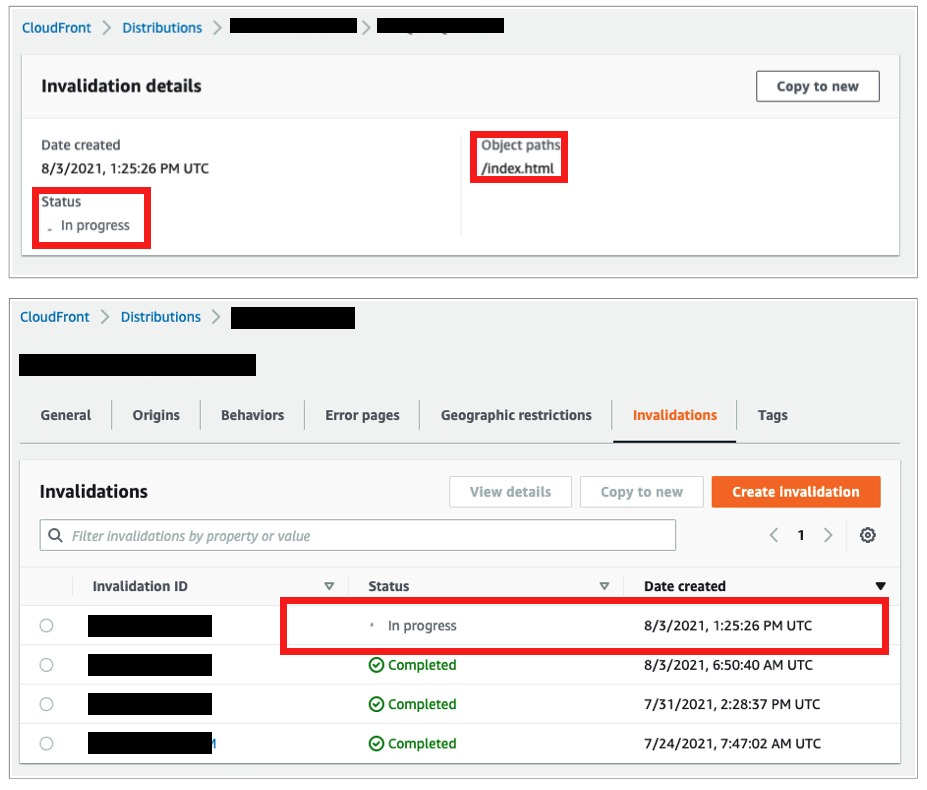Click Completed check icon for 7/24/2021 row
The height and width of the screenshot is (790, 927).
(x=376, y=743)
